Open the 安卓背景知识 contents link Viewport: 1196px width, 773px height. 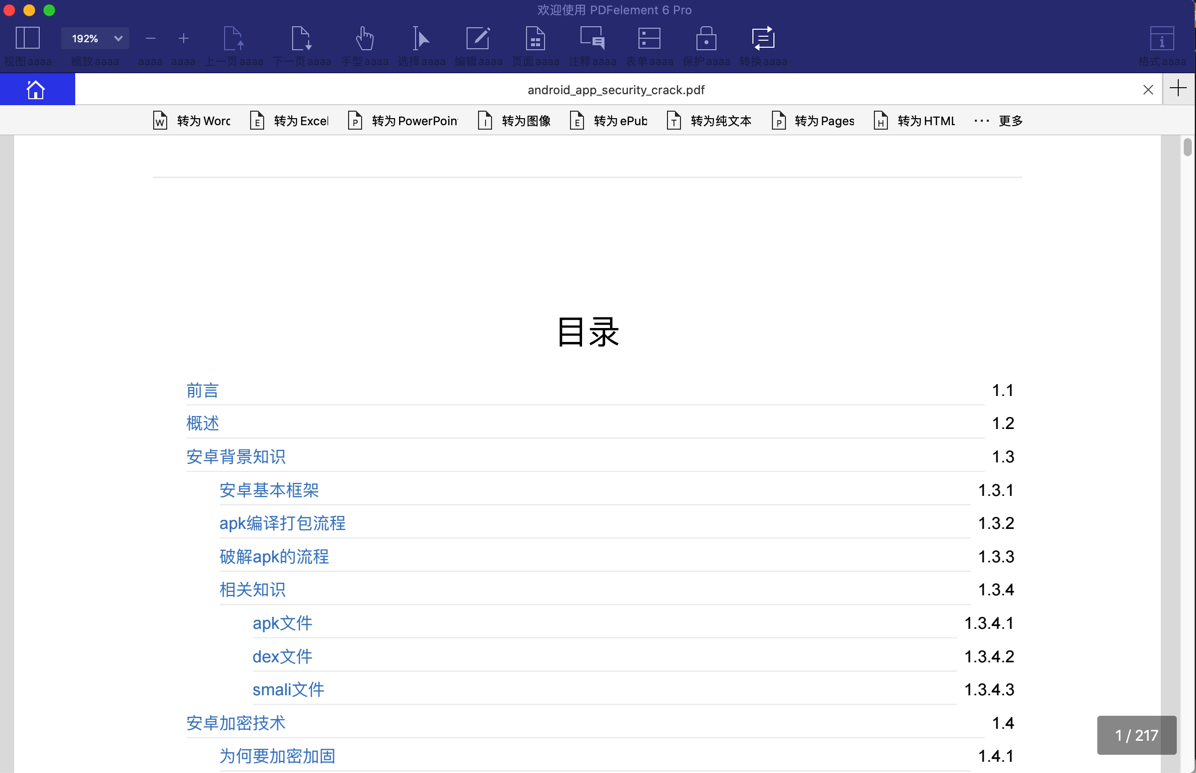pyautogui.click(x=236, y=457)
